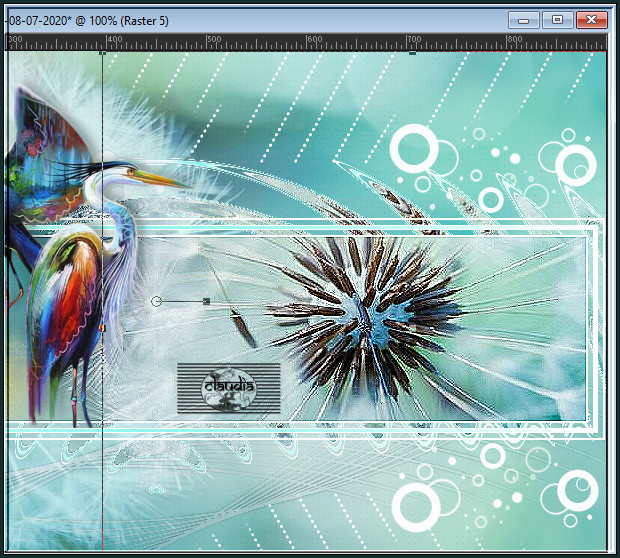This screenshot has width=620, height=558.
Task: Minimize the image window
Action: pos(524,20)
